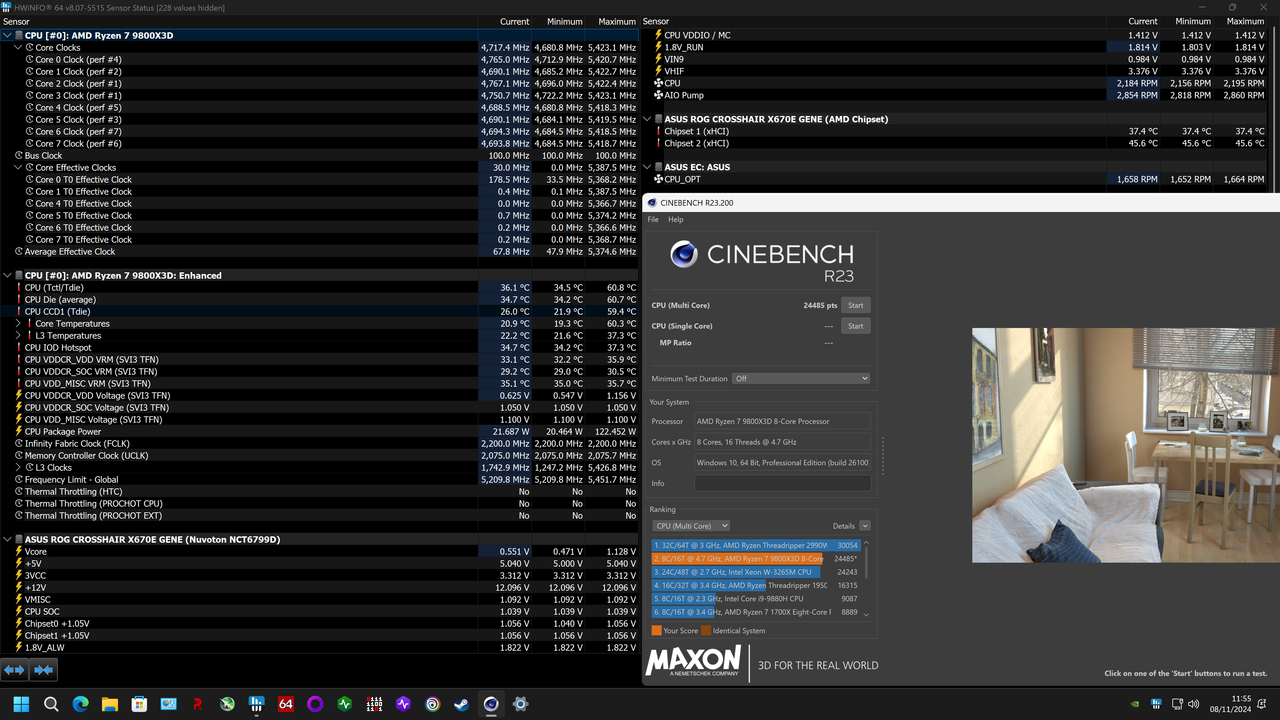Viewport: 1280px width, 720px height.
Task: Select the Thermal Throttling (HTC) row
Action: pos(319,492)
